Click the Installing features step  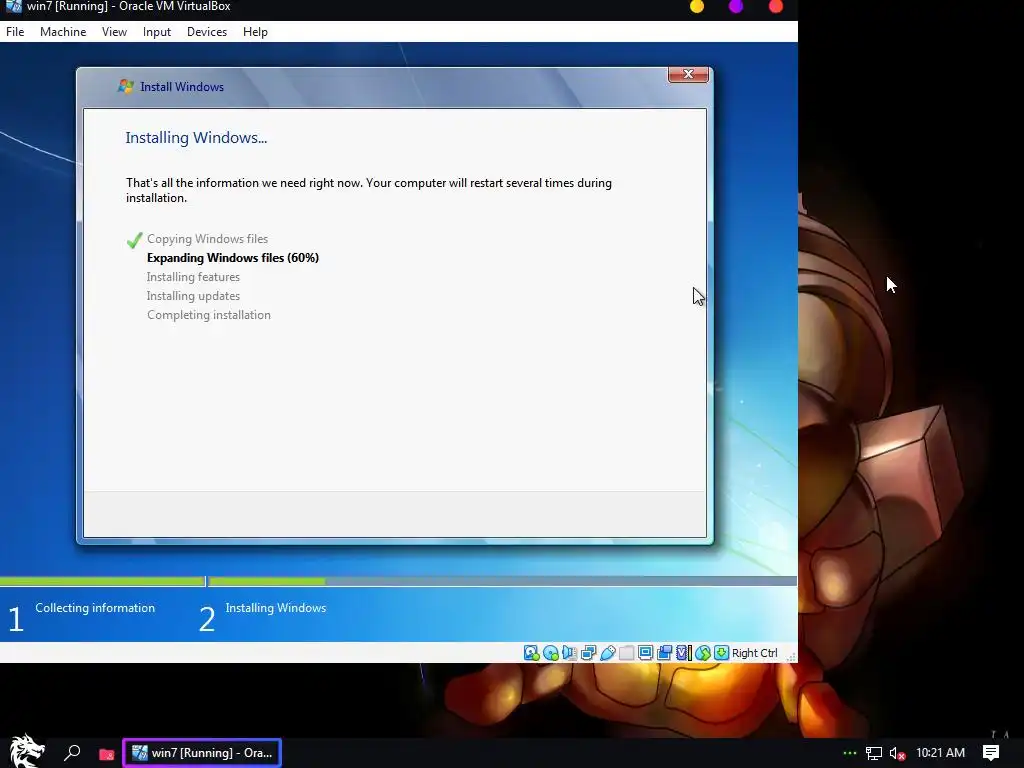[193, 277]
